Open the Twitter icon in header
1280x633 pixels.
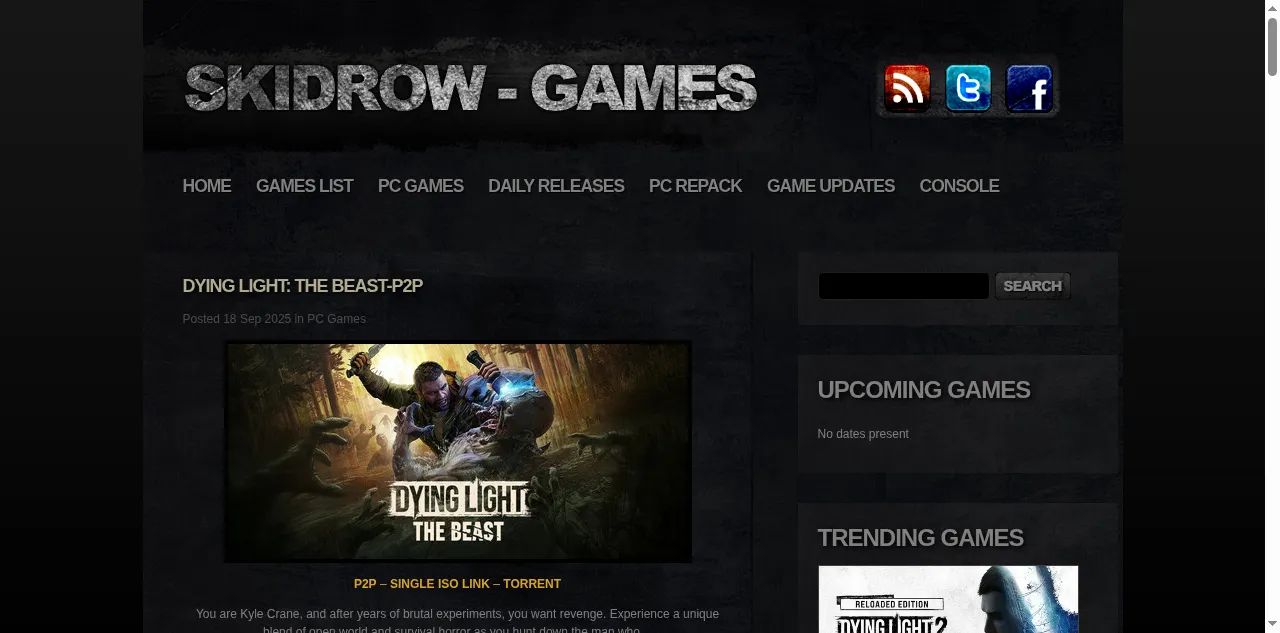(x=968, y=89)
